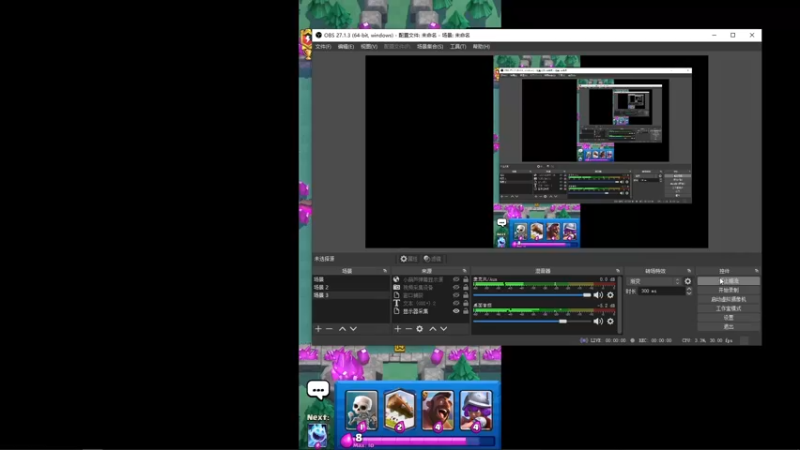Open the Desktop Audio channel gear menu
800x450 pixels.
[x=610, y=321]
